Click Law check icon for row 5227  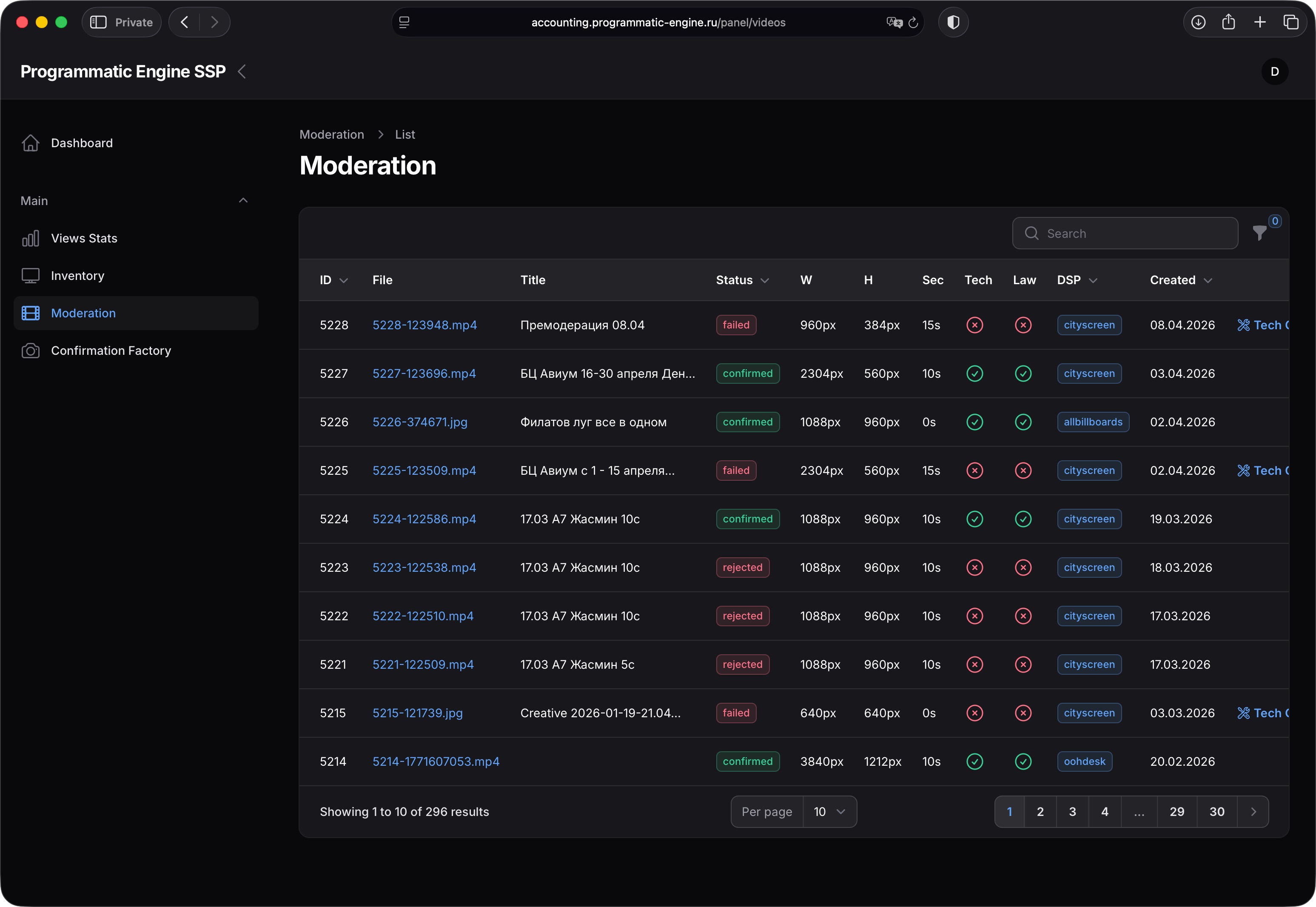coord(1023,374)
